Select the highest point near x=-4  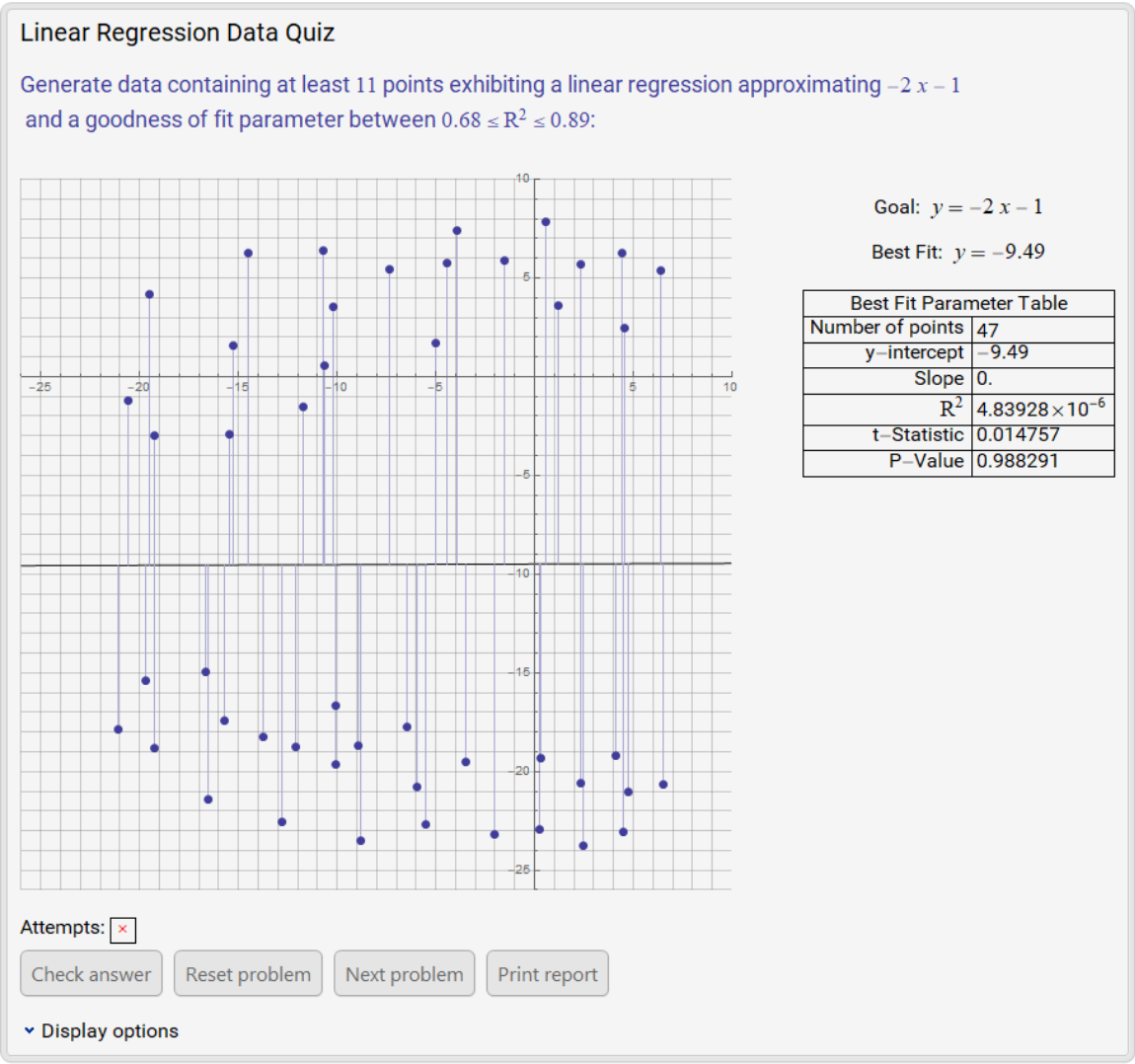tap(455, 230)
